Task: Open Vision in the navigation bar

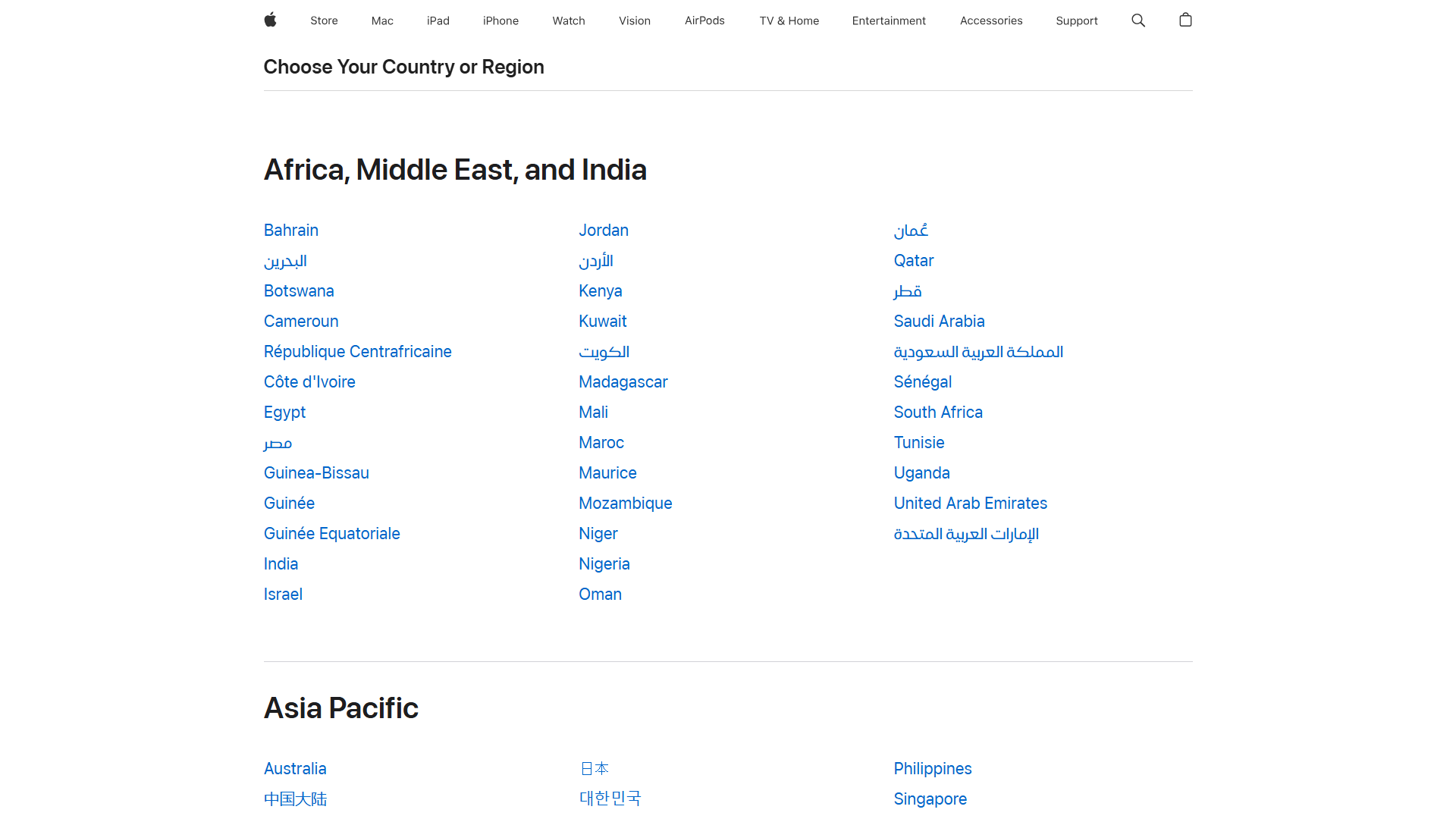Action: point(635,20)
